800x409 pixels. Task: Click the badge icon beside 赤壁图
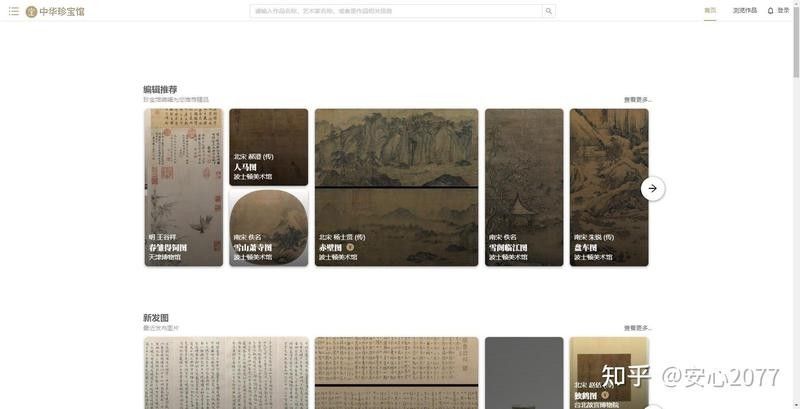(x=350, y=247)
